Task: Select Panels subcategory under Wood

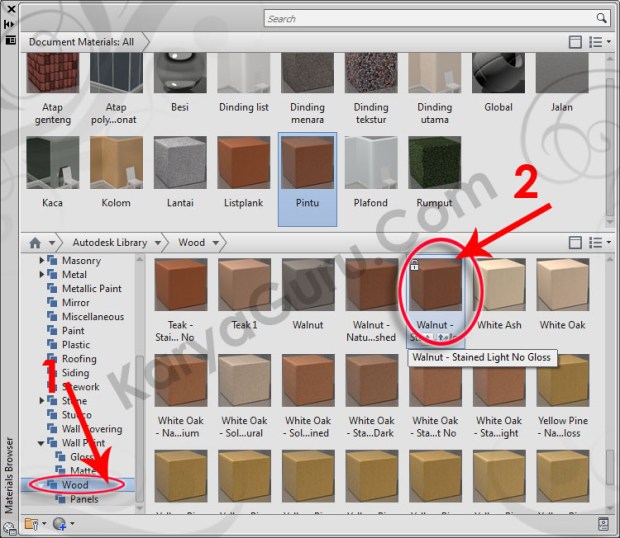Action: point(84,499)
